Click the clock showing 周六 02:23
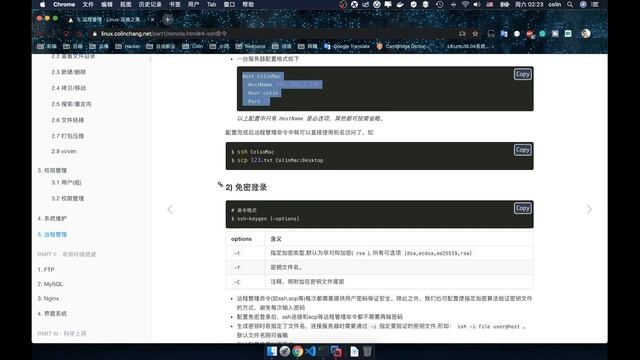The image size is (640, 360). tap(529, 4)
